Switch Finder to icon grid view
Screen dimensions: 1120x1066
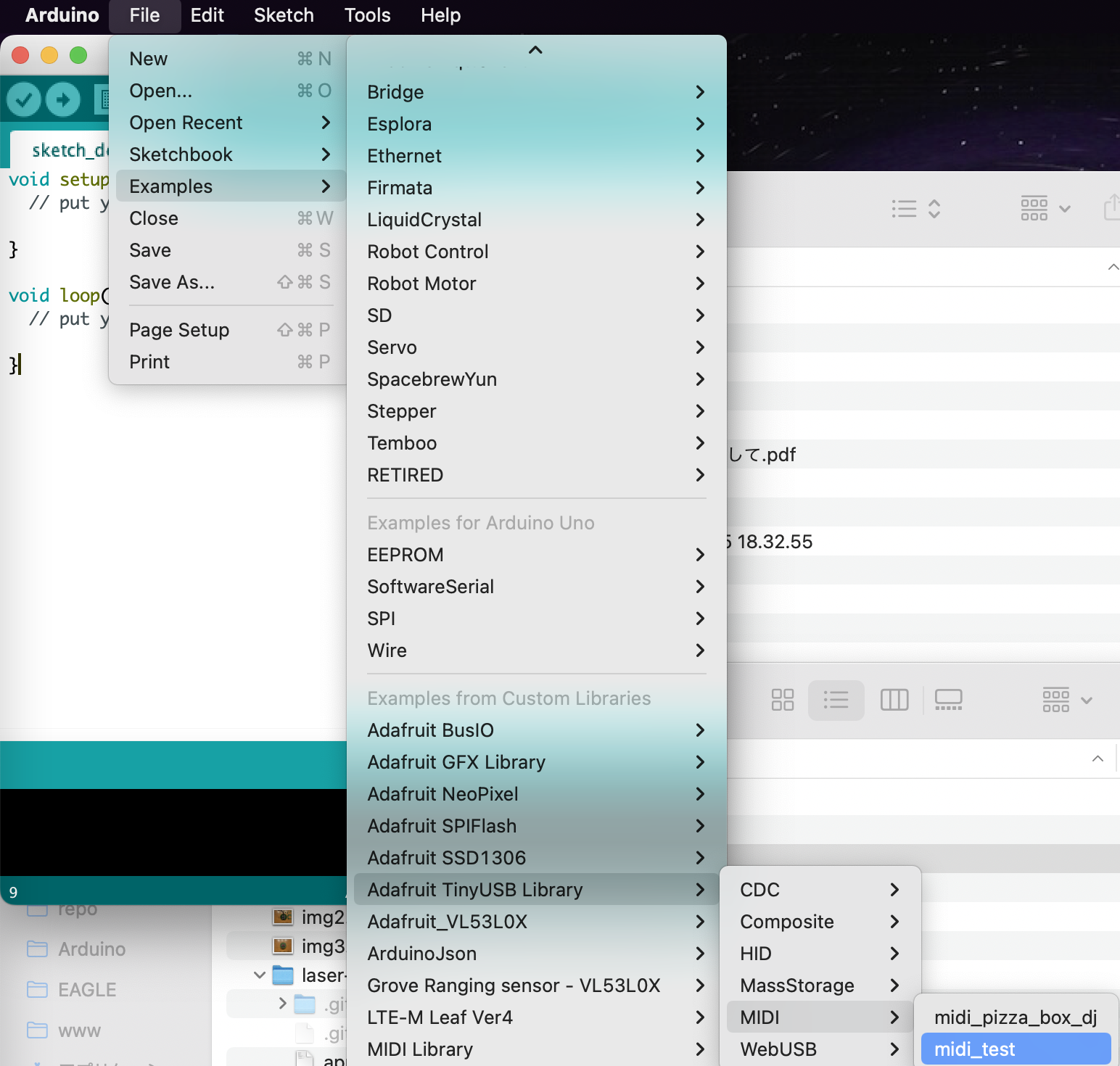point(782,700)
